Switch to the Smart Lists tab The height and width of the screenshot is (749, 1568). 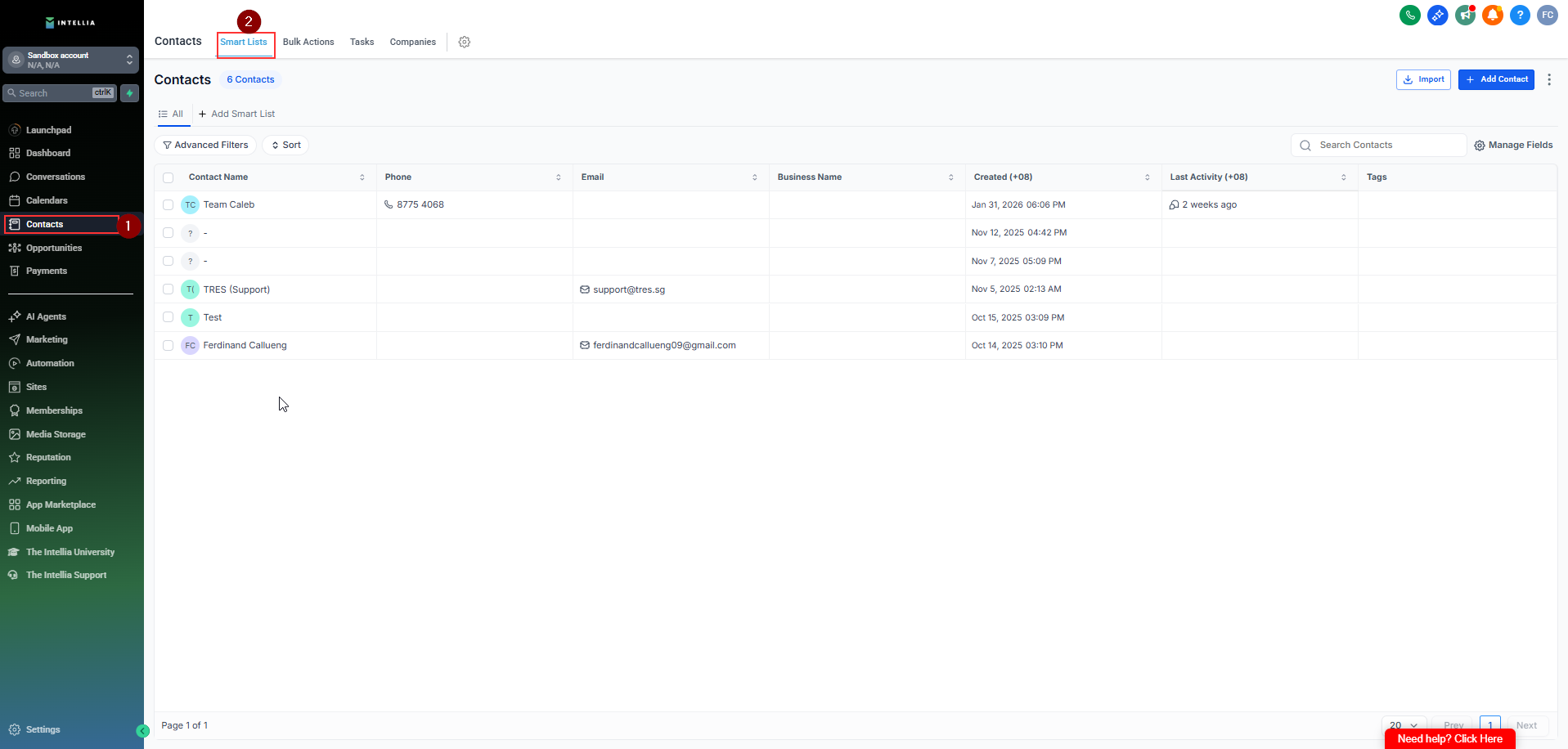pos(244,42)
